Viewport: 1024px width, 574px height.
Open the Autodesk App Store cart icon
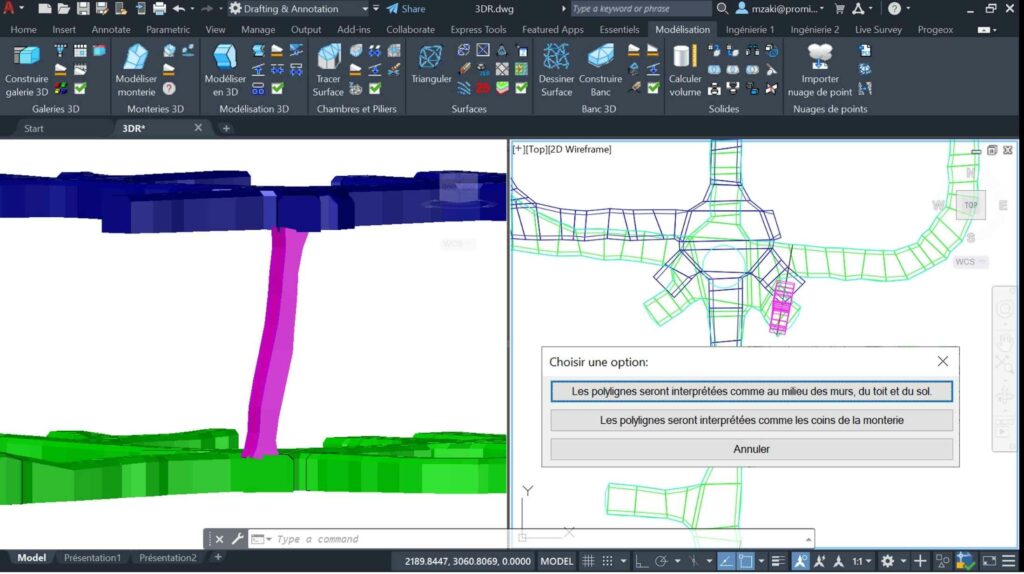point(839,8)
